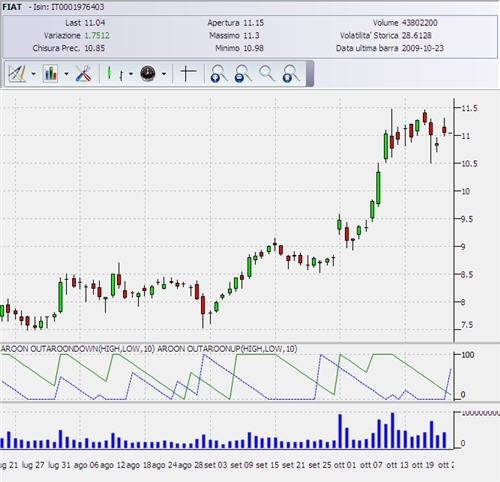The height and width of the screenshot is (482, 500).
Task: Switch to green candlestick chart style
Action: pyautogui.click(x=109, y=73)
